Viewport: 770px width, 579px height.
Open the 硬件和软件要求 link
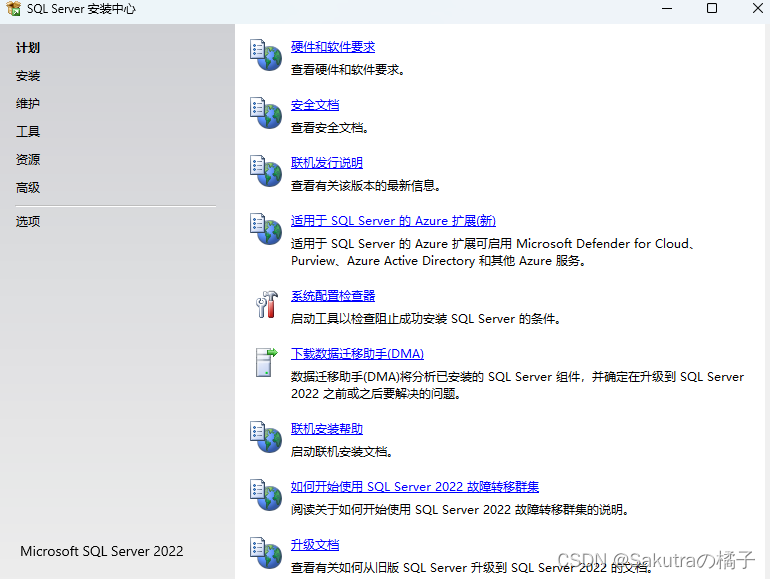[333, 47]
